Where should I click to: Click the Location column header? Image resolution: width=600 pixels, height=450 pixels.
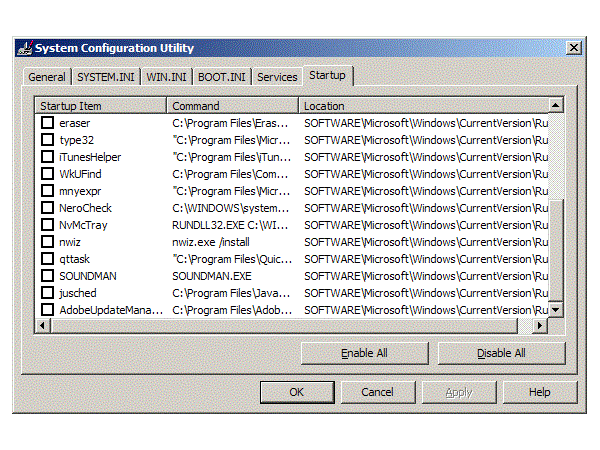pyautogui.click(x=424, y=106)
